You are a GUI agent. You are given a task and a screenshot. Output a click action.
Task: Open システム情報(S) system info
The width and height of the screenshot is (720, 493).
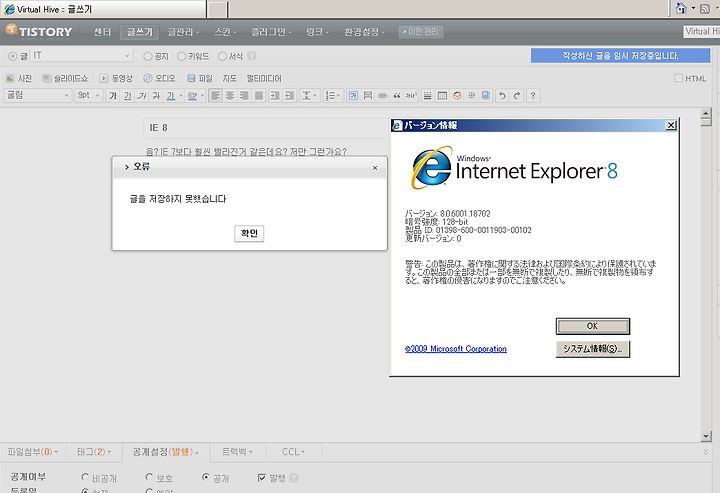592,349
